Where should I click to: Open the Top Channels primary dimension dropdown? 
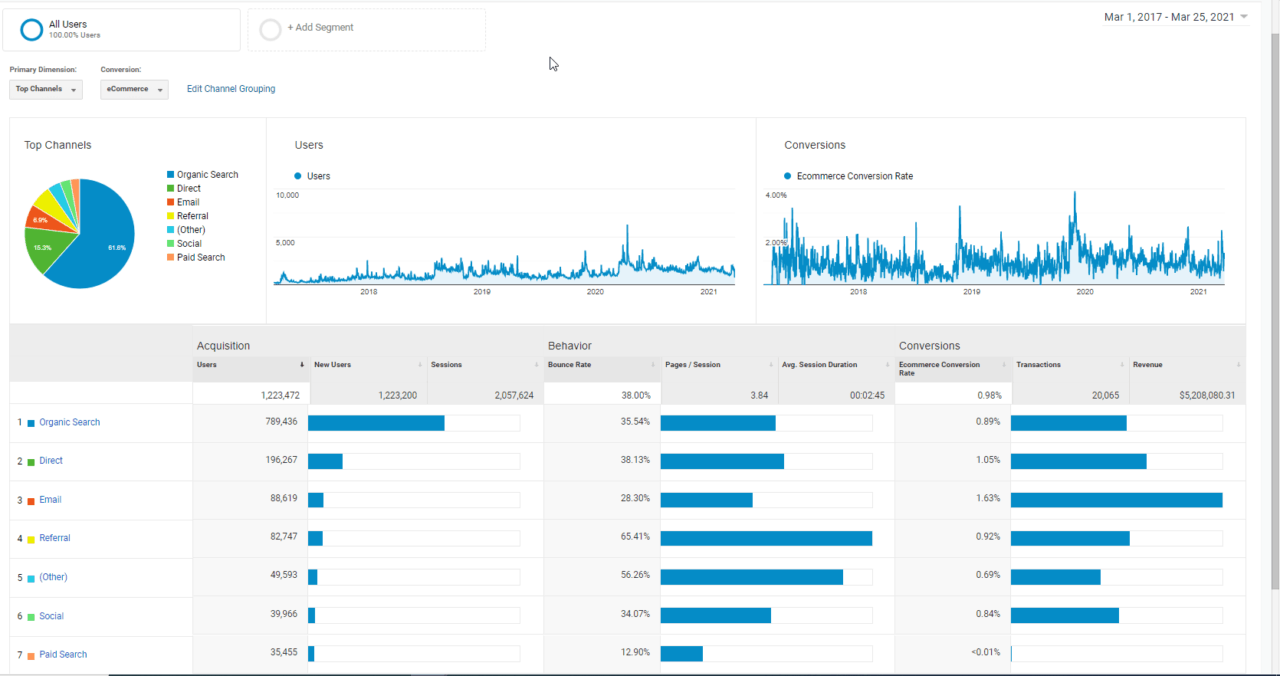click(x=46, y=89)
